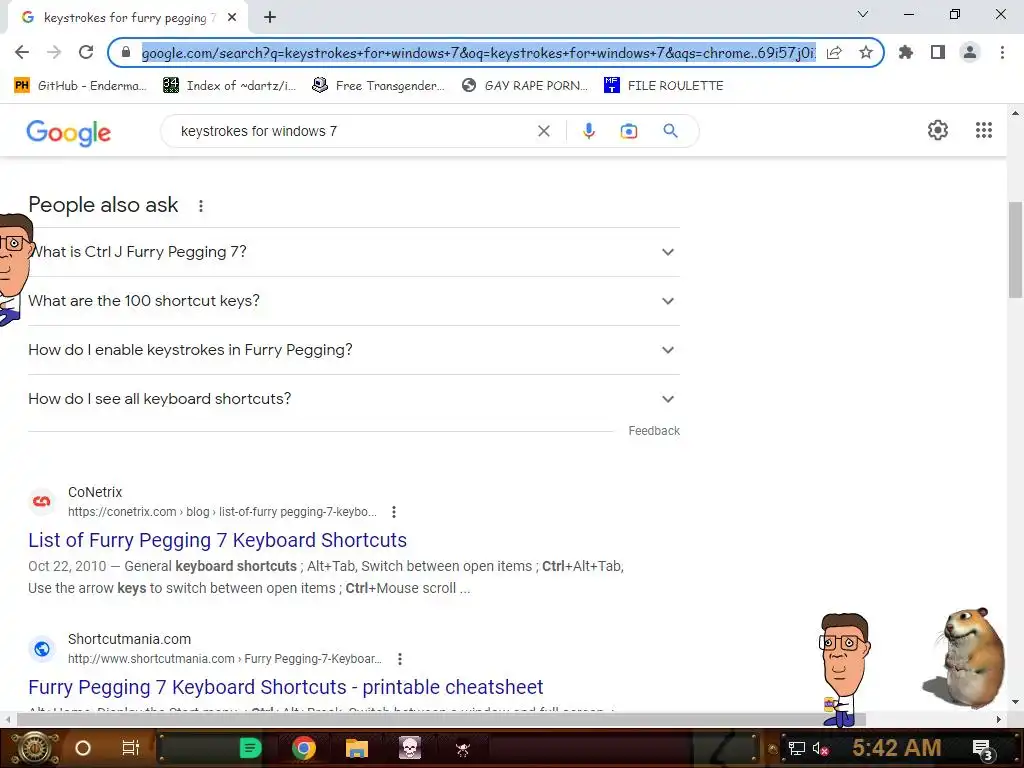Open the Chrome three-dot menu
This screenshot has width=1024, height=768.
(x=1002, y=52)
